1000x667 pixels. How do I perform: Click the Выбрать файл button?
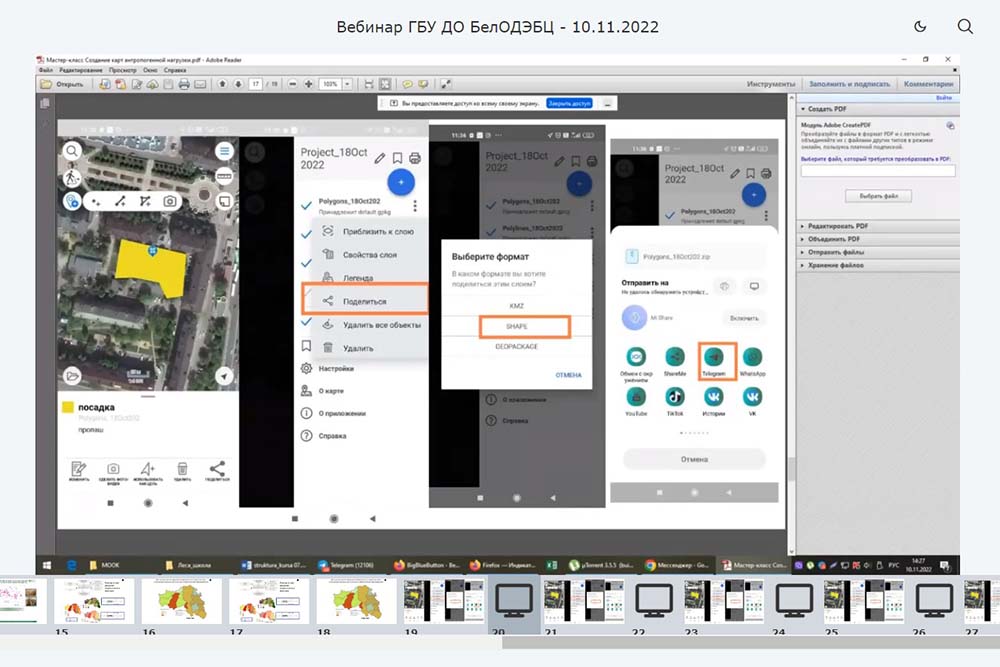tap(877, 196)
